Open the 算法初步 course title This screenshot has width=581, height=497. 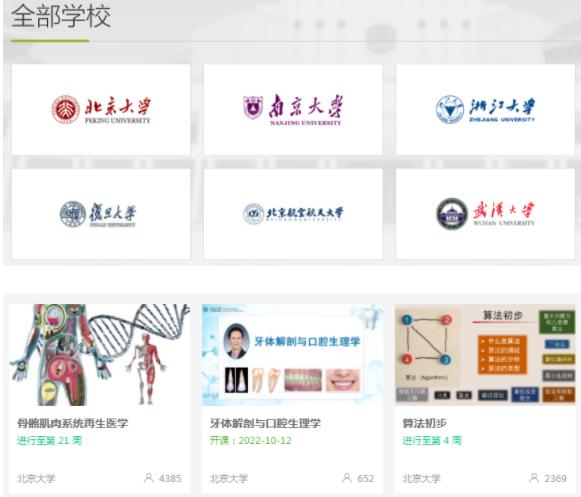[x=425, y=423]
